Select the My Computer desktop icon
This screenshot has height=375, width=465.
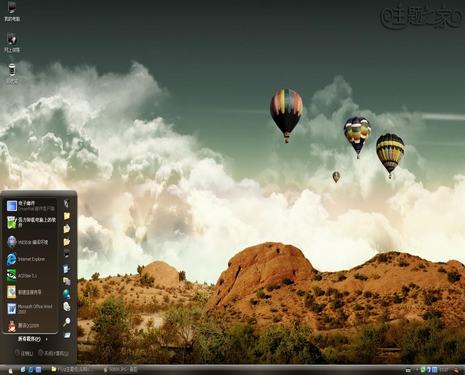coord(12,11)
